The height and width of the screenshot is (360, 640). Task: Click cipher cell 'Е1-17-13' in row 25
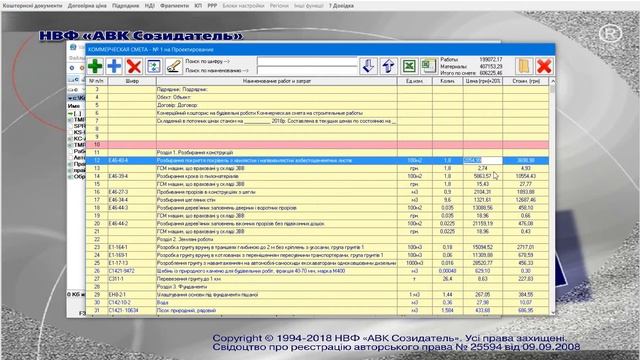(132, 263)
